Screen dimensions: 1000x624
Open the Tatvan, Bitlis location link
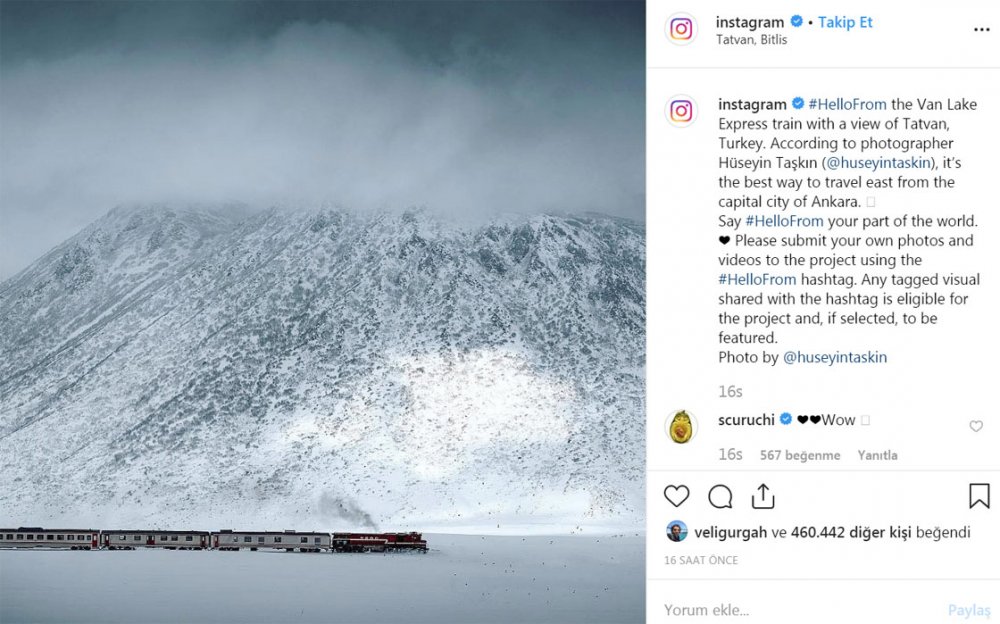pos(751,40)
